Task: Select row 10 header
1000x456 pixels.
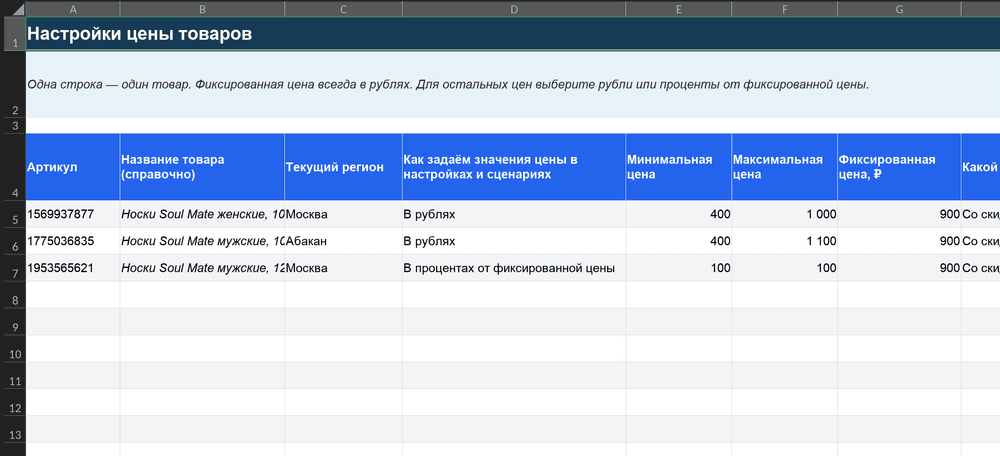Action: (x=13, y=348)
